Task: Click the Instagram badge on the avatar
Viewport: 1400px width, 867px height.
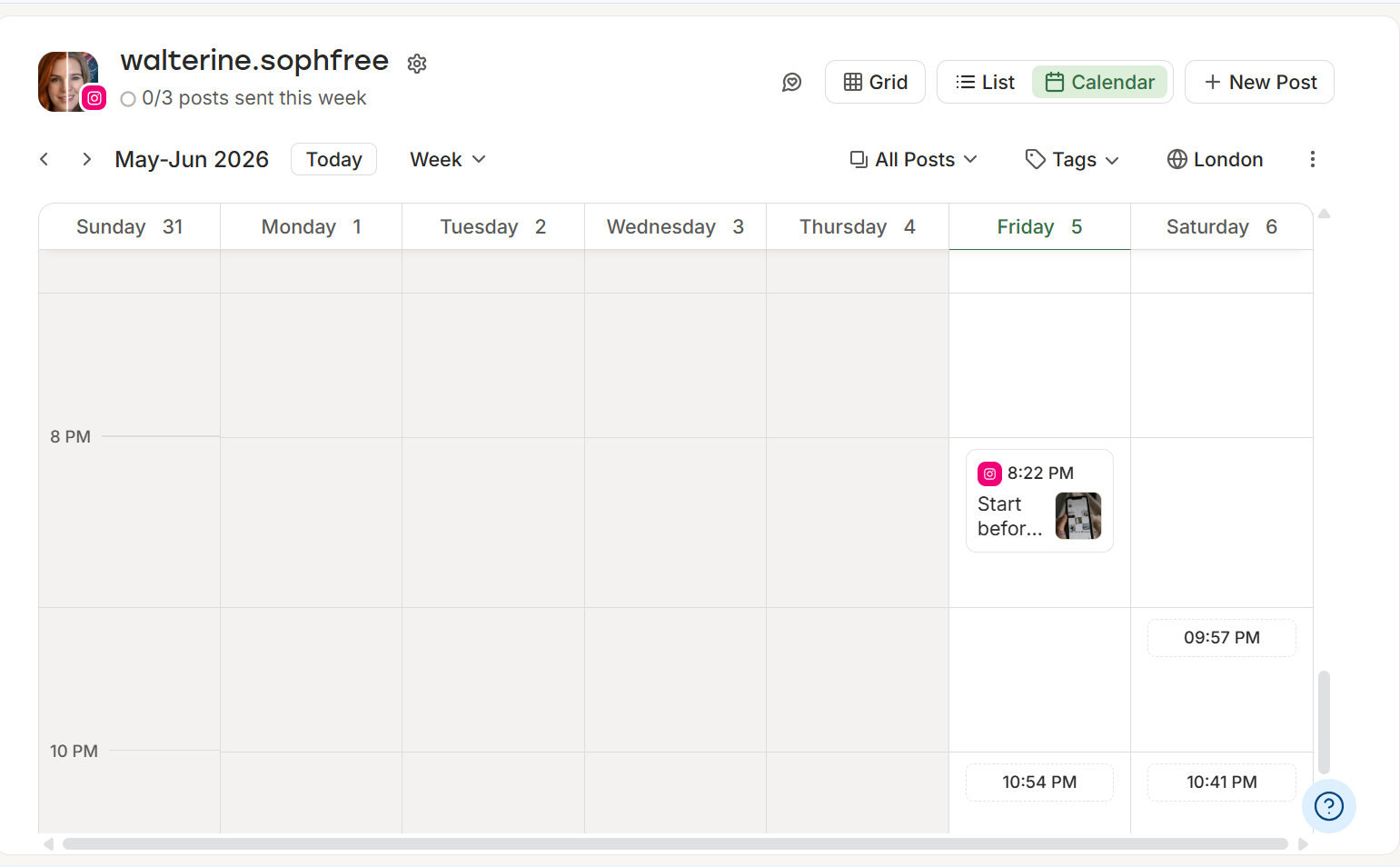Action: click(94, 98)
